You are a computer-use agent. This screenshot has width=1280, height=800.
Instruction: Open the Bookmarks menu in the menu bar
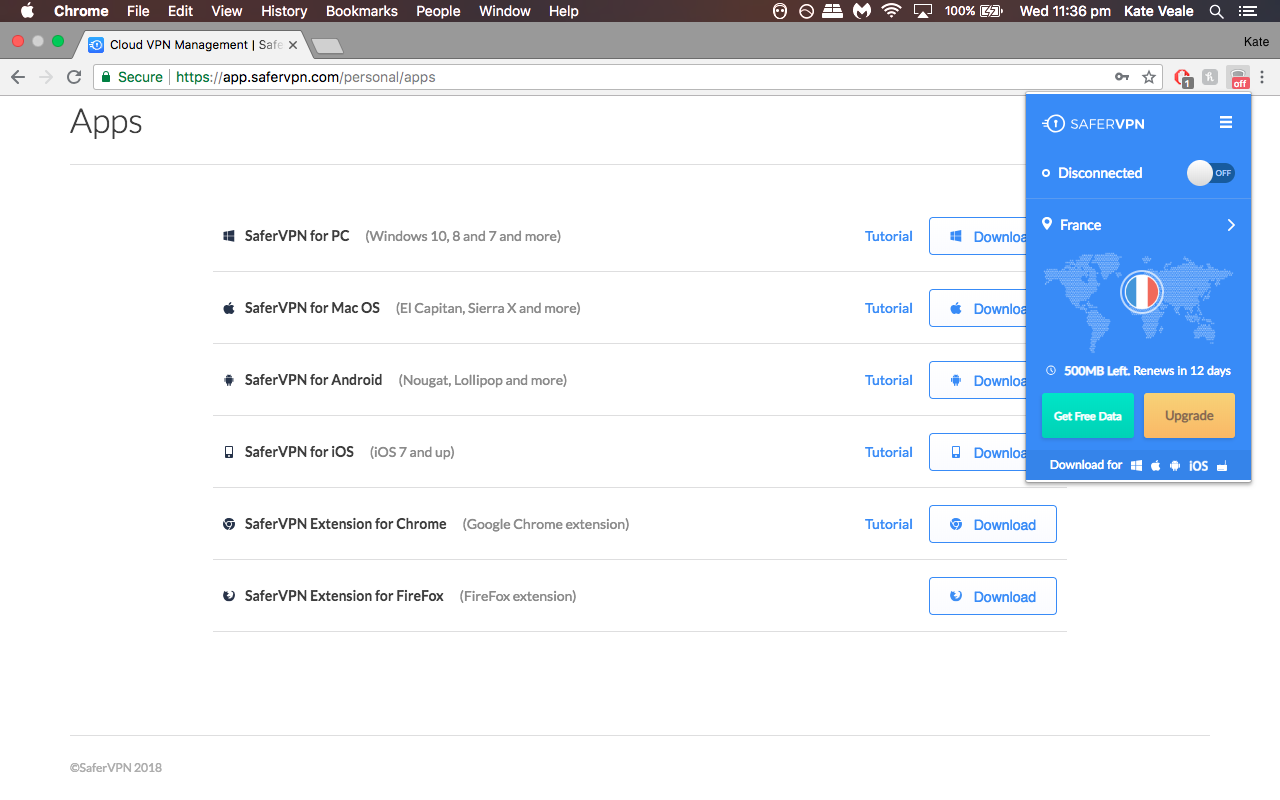(361, 11)
